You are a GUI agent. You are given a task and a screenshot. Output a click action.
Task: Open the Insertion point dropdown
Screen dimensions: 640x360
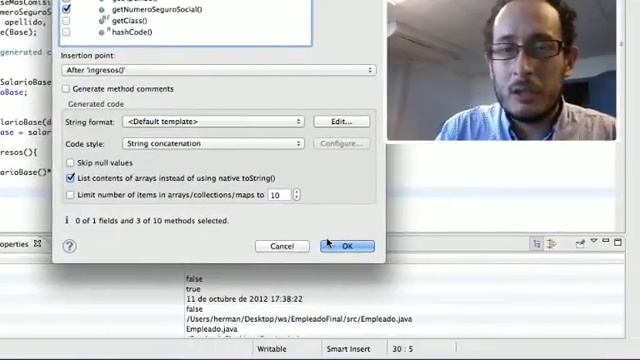point(219,70)
